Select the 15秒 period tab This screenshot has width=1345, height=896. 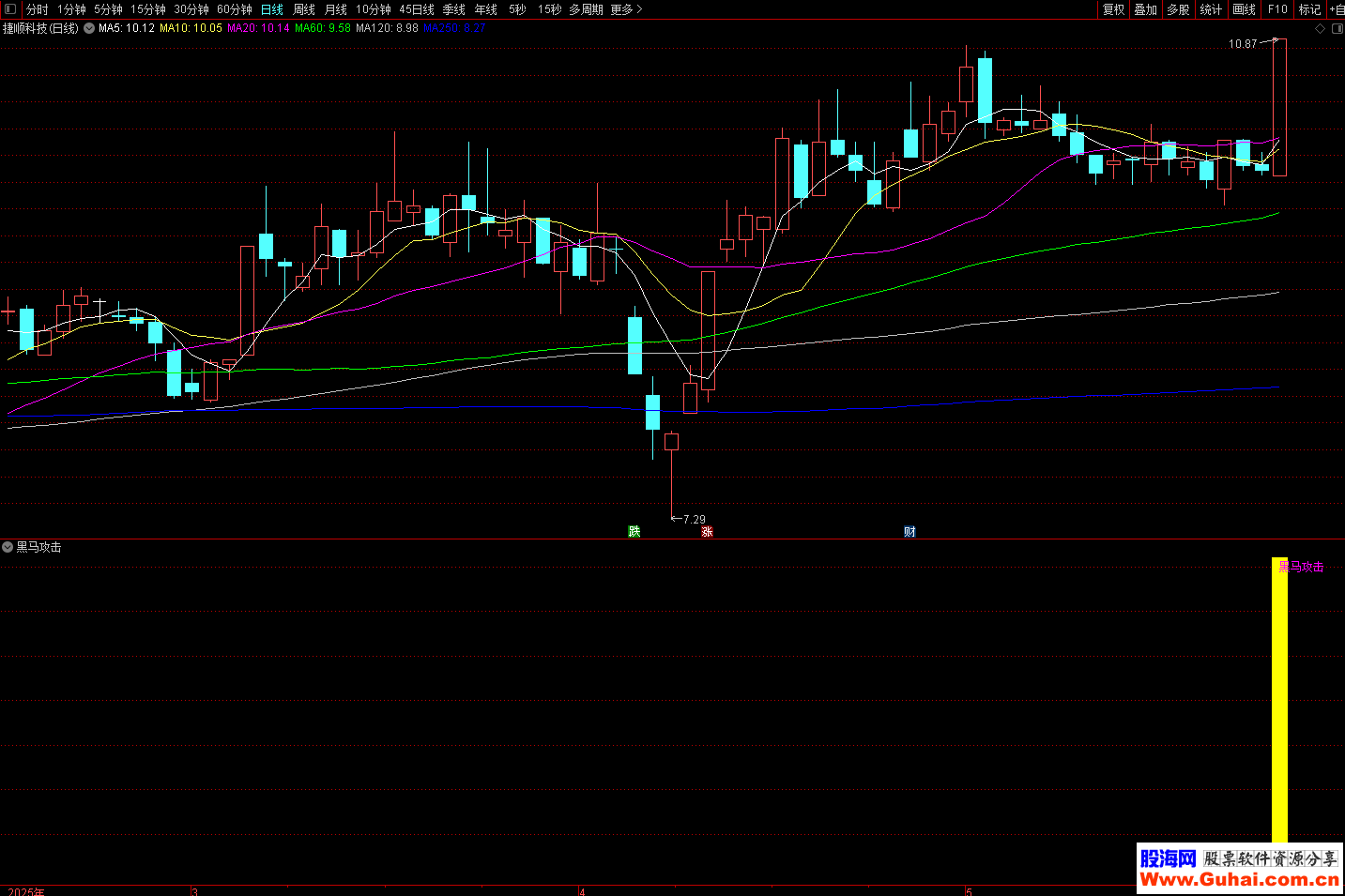pos(550,9)
